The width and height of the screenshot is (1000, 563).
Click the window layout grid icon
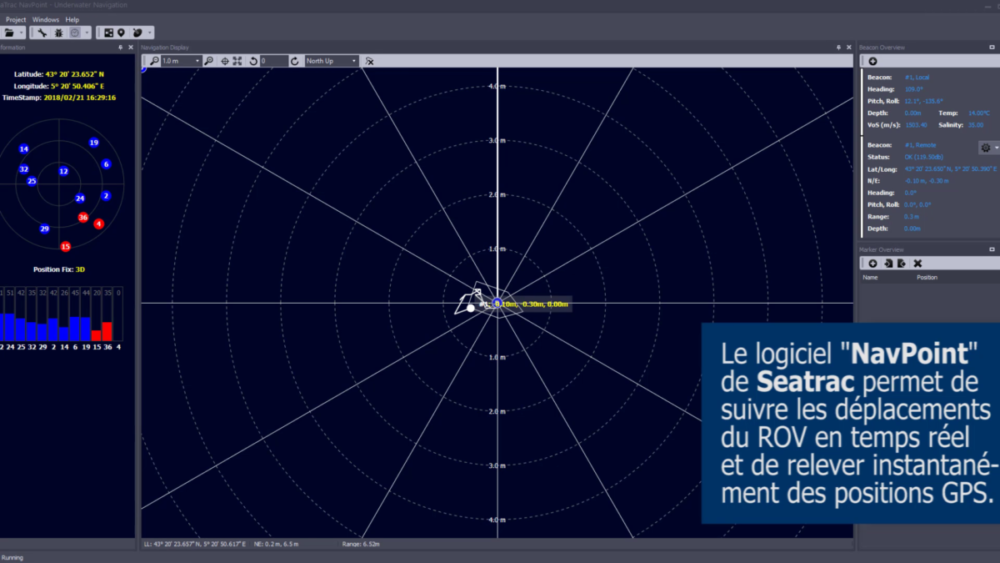pos(108,33)
